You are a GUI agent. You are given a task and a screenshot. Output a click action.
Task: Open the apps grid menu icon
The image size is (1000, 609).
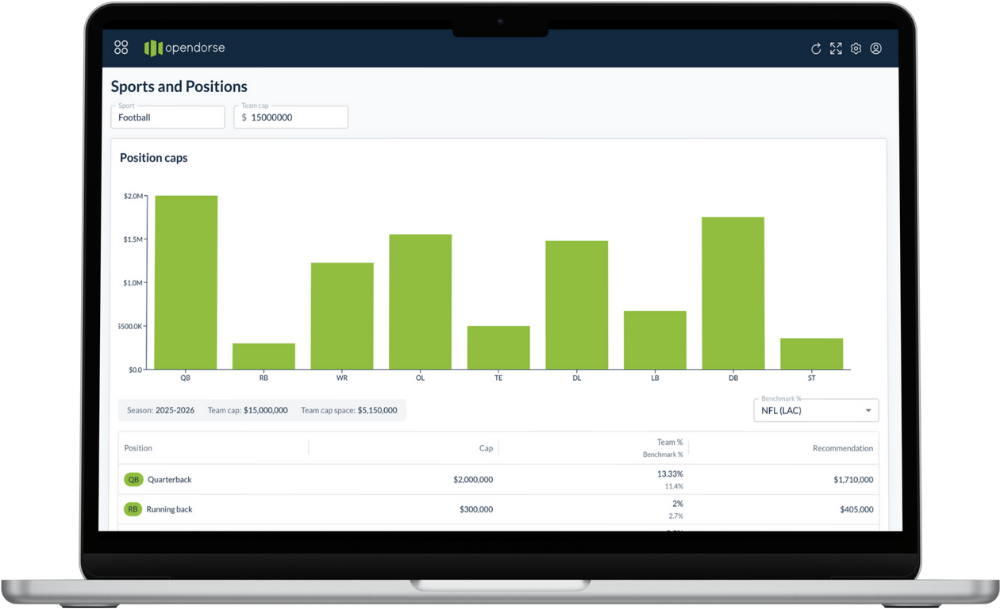(x=121, y=48)
